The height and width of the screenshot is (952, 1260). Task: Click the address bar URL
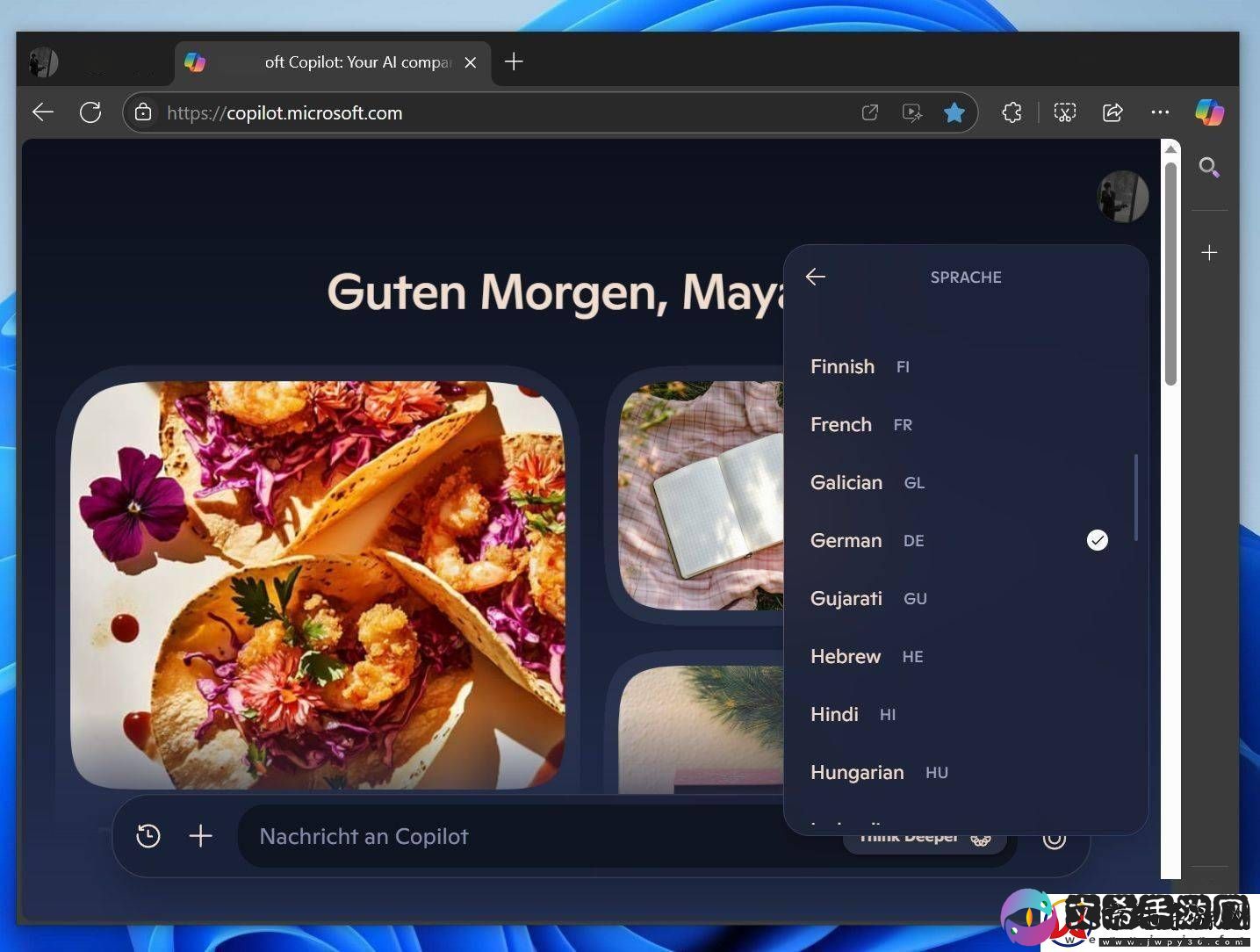pyautogui.click(x=284, y=112)
